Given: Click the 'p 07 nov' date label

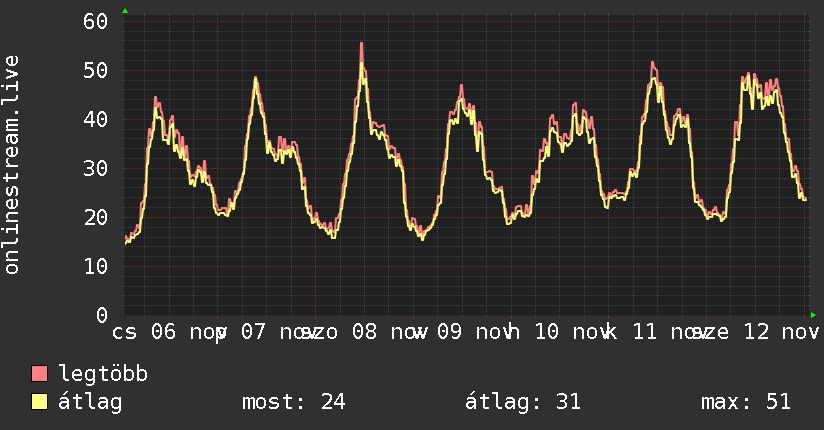Looking at the screenshot, I should tap(265, 332).
